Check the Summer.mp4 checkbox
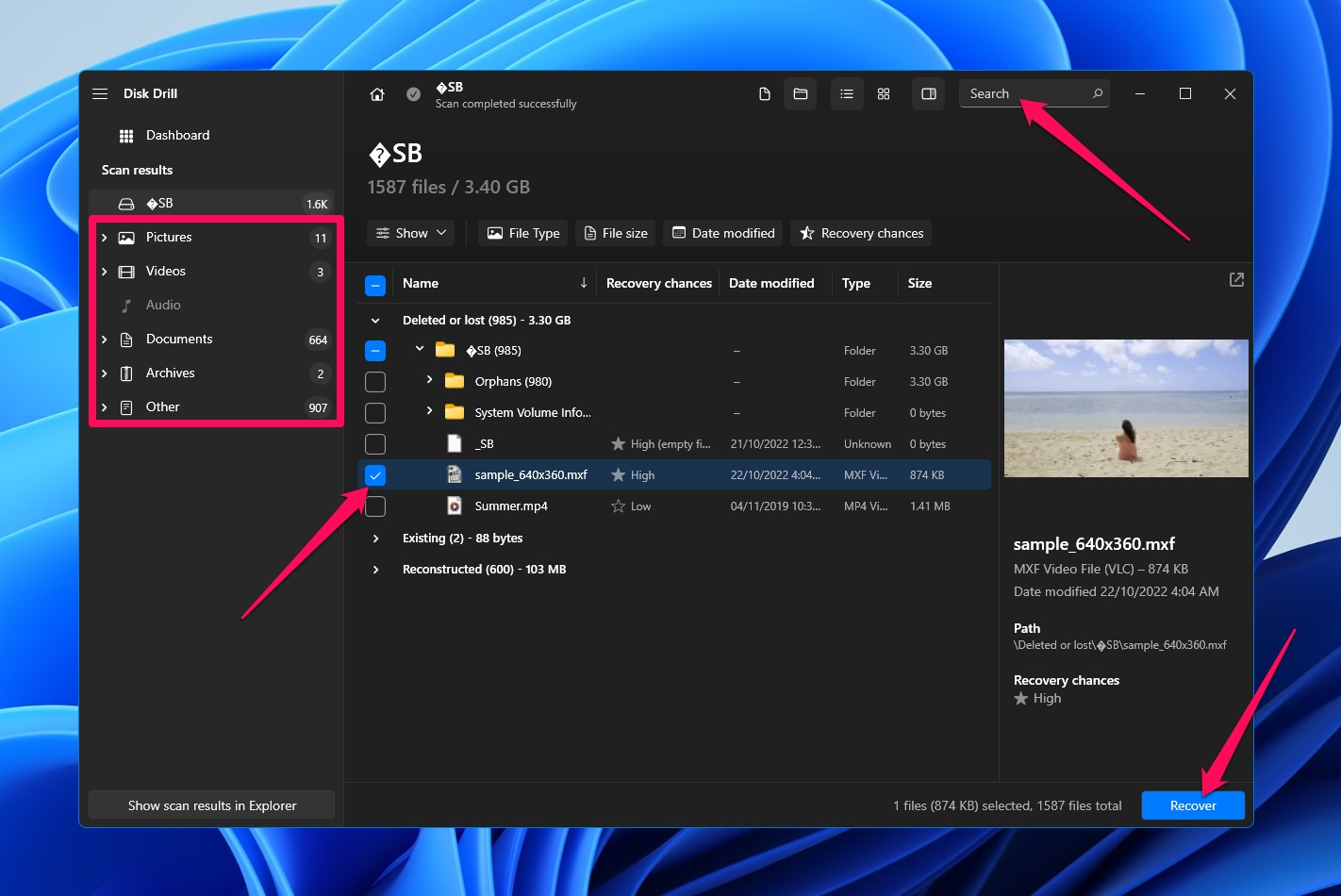The height and width of the screenshot is (896, 1341). (375, 506)
